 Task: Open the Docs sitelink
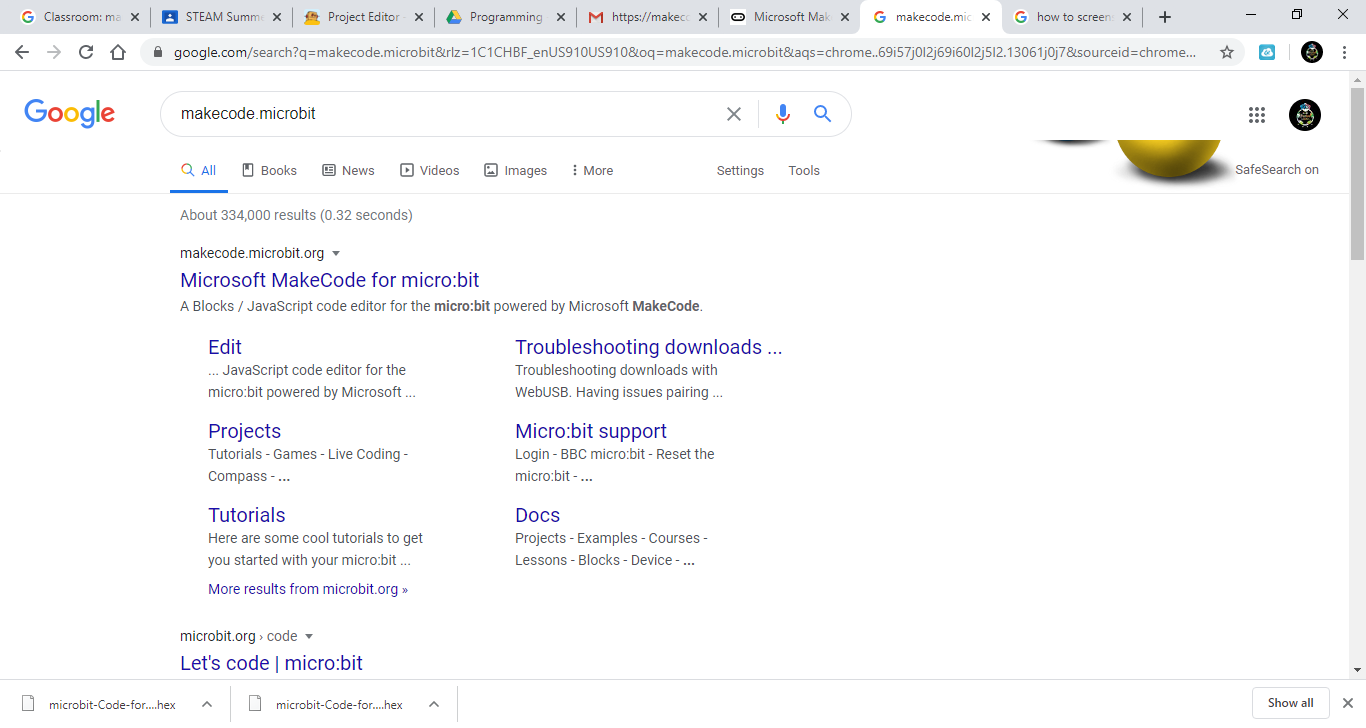(x=537, y=515)
